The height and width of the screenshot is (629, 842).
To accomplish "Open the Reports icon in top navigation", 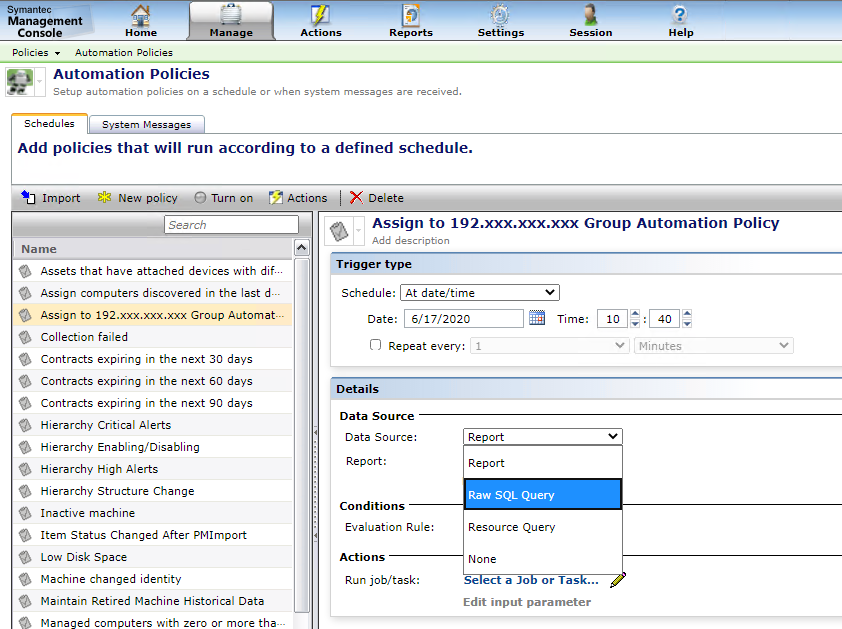I will (x=411, y=15).
